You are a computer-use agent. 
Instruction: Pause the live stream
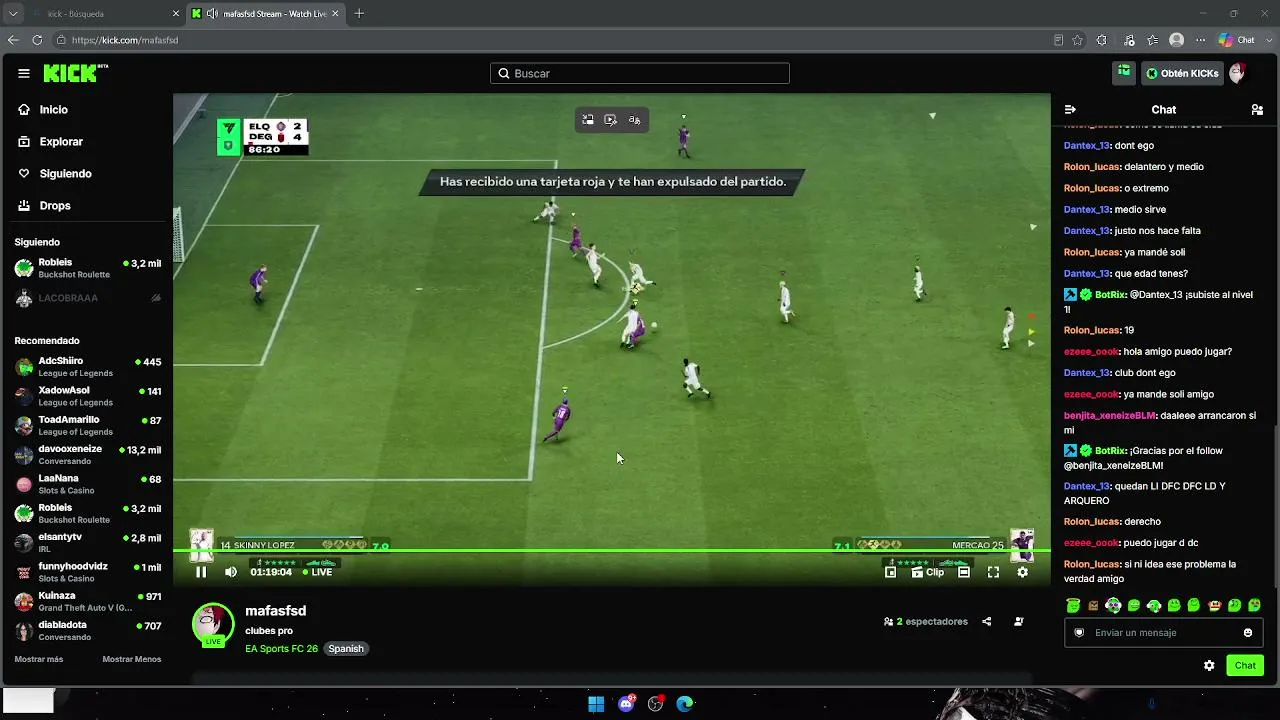tap(201, 572)
